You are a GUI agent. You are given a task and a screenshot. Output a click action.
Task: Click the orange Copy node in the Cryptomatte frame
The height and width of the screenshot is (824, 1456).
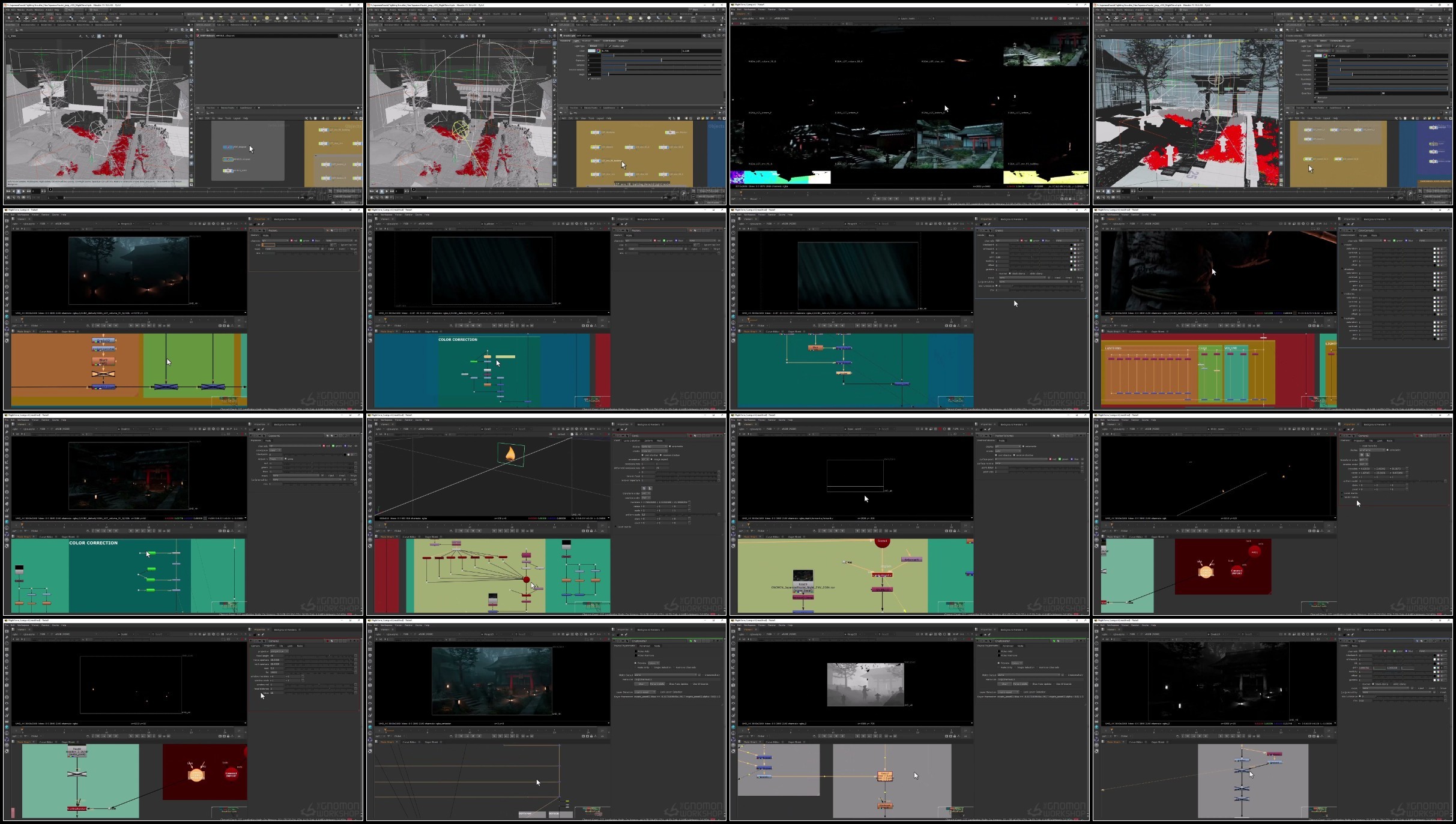tap(884, 777)
